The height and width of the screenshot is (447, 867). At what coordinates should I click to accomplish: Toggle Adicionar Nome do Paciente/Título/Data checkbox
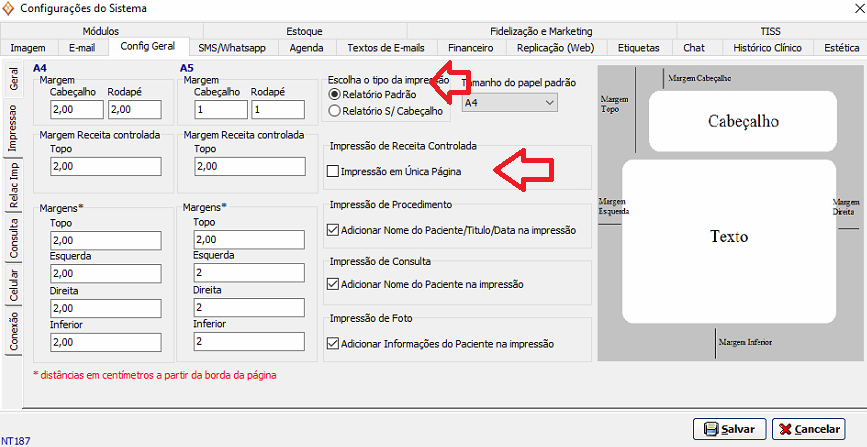click(333, 229)
